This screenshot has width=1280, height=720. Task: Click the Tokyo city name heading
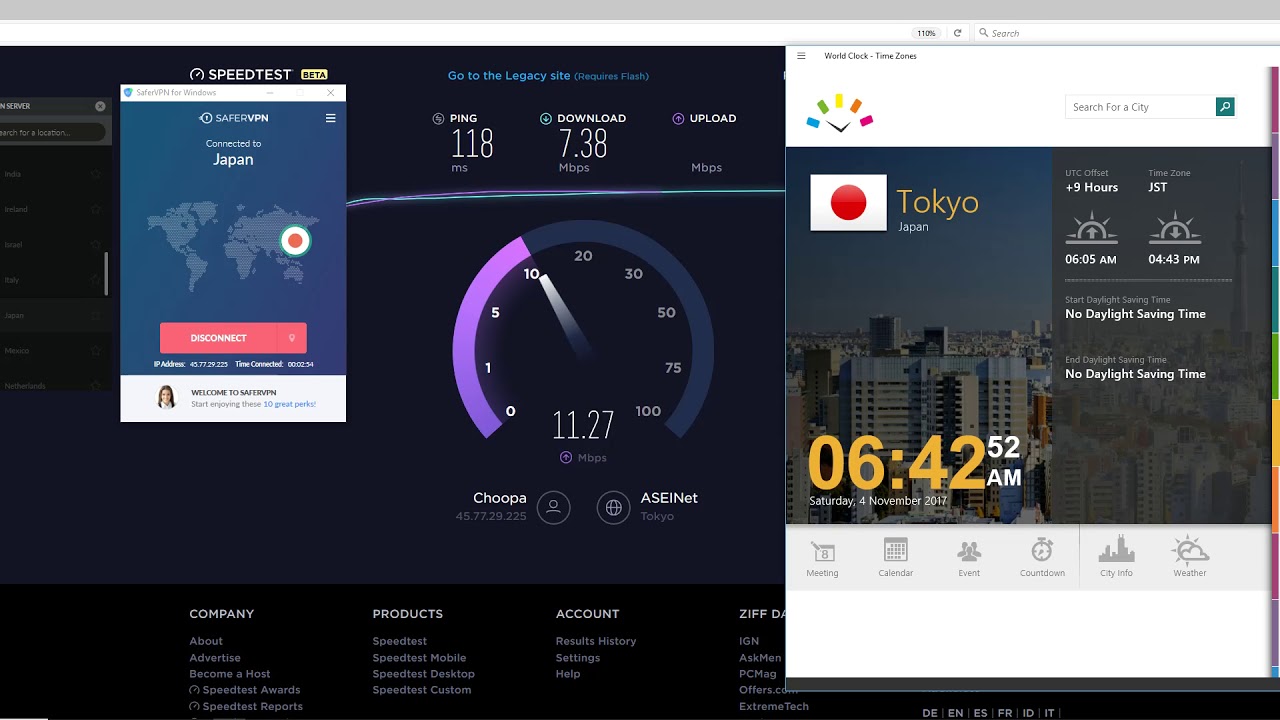(x=938, y=202)
